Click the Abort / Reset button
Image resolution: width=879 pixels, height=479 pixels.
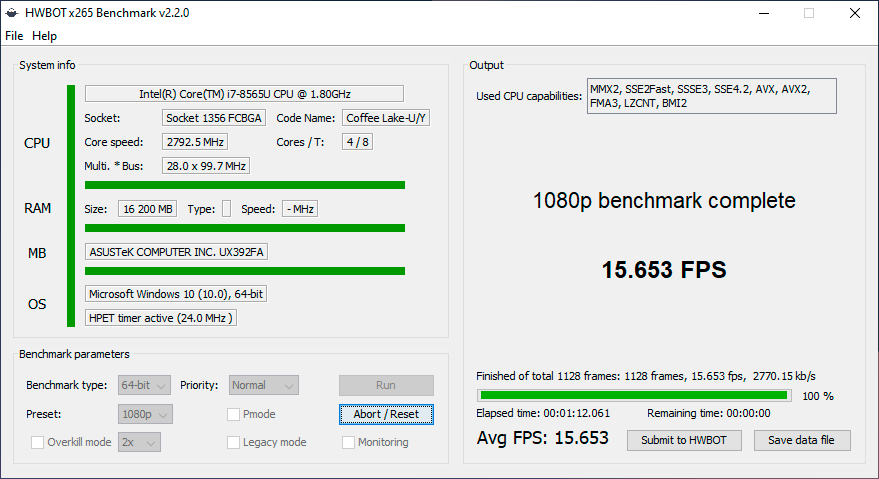coord(386,414)
